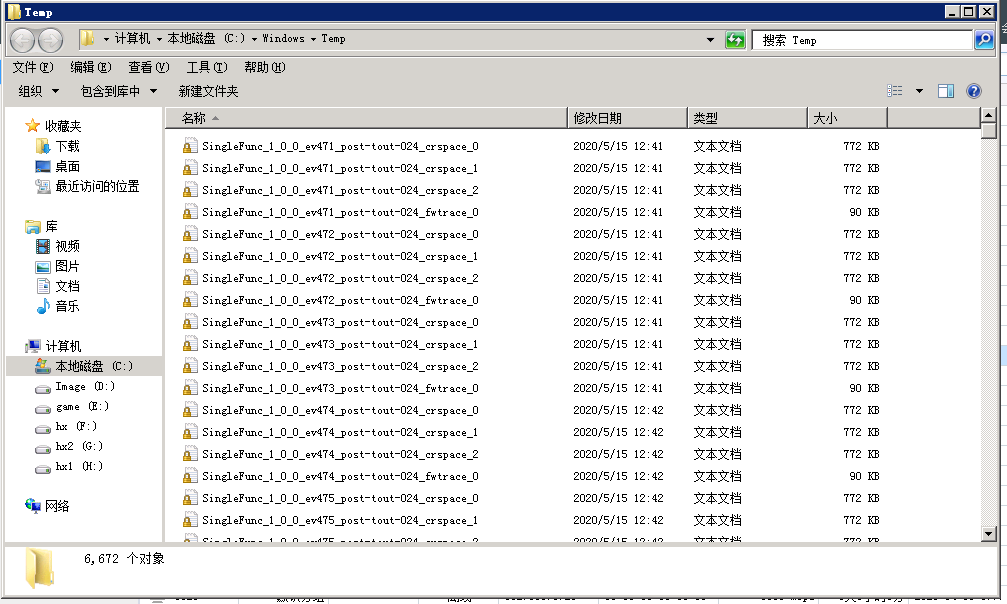The image size is (1007, 604).
Task: Expand root breadcrumb dropdown arrow before 计算机
Action: [106, 39]
